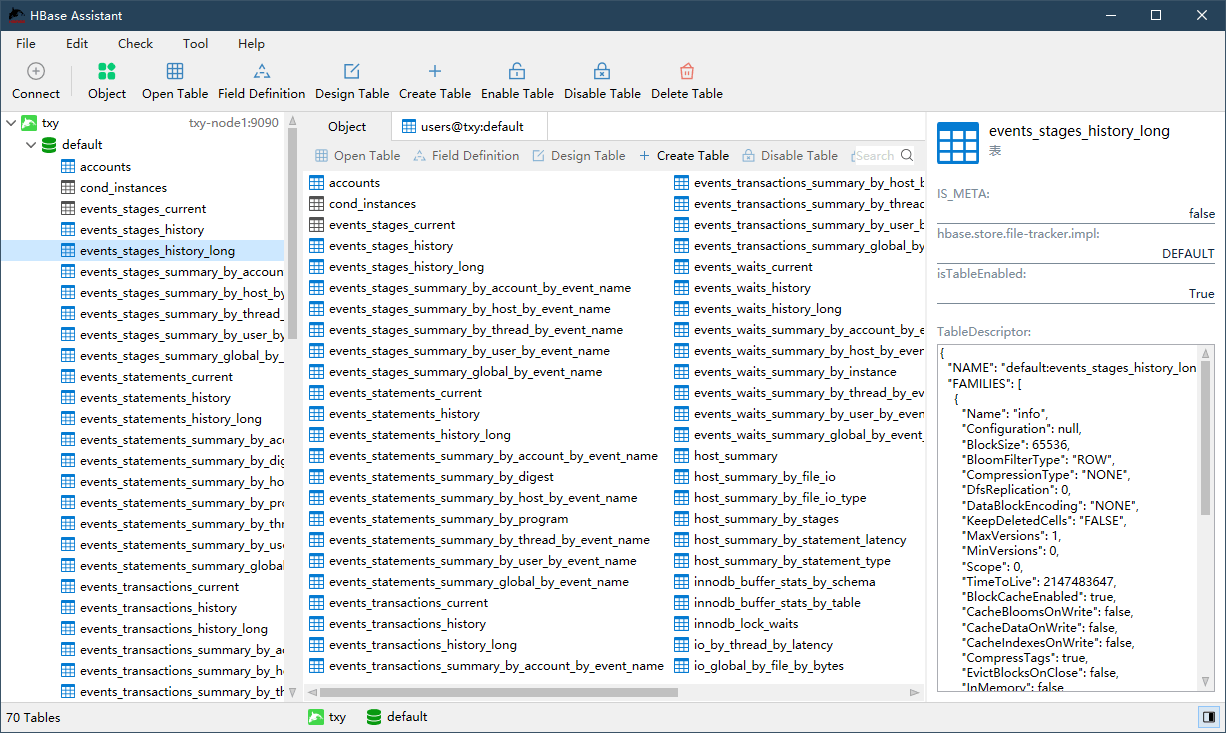Image resolution: width=1226 pixels, height=733 pixels.
Task: Select host_summary_by_file_io in the object list
Action: pyautogui.click(x=765, y=477)
